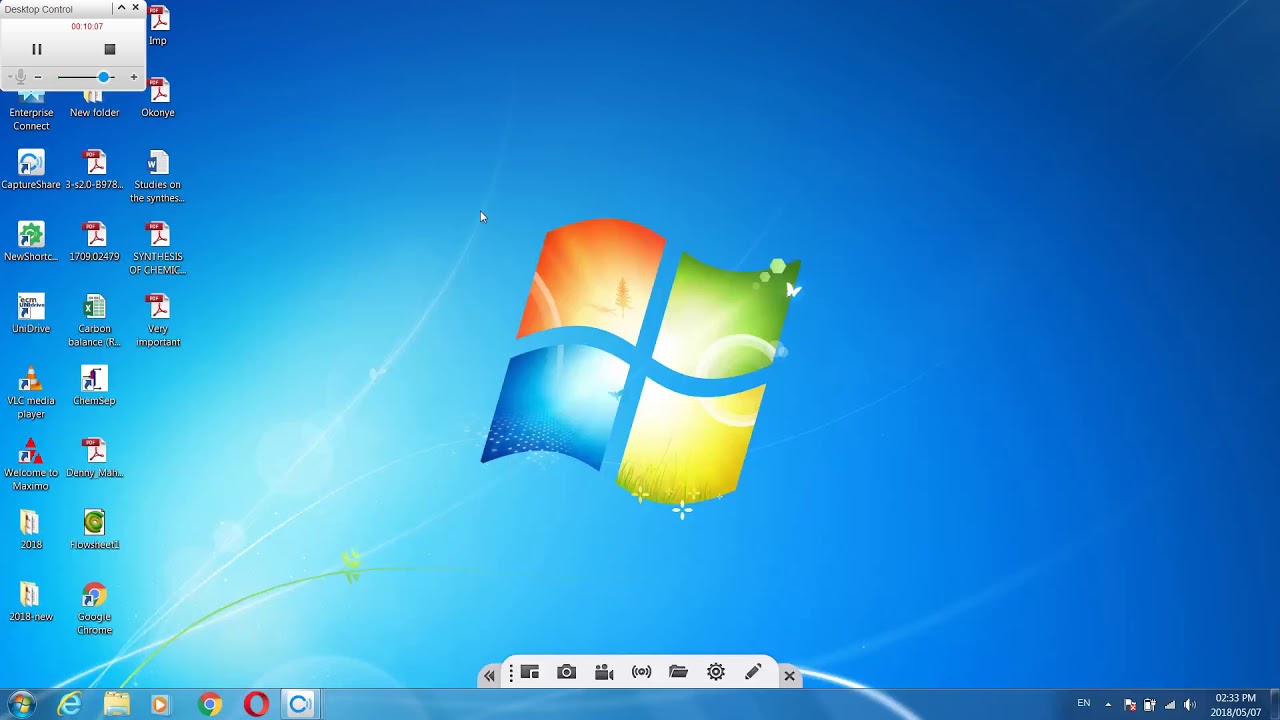Open the clock showing 02:33 PM
Image resolution: width=1280 pixels, height=720 pixels.
1235,705
